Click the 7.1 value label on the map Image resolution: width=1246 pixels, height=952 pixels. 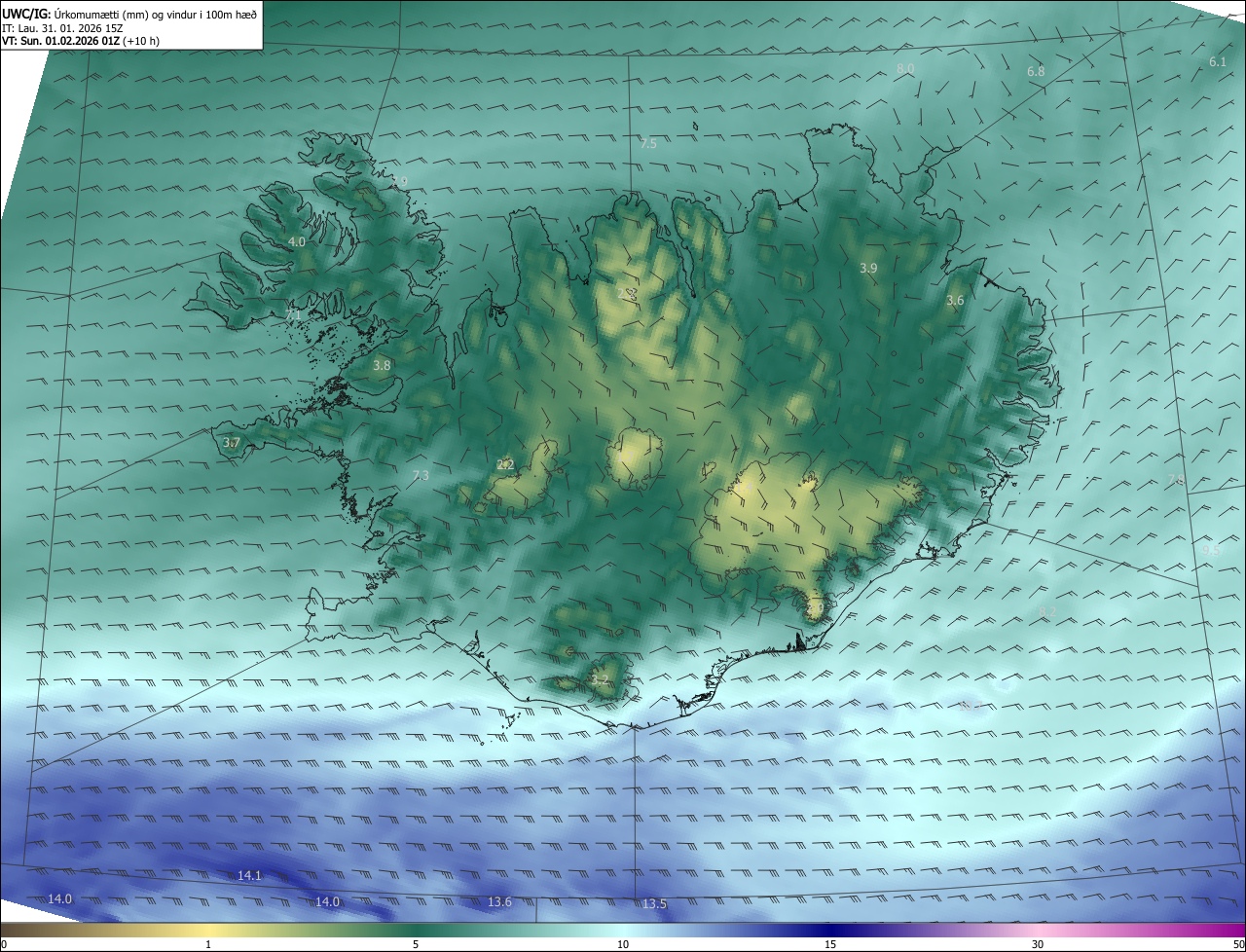pos(293,315)
